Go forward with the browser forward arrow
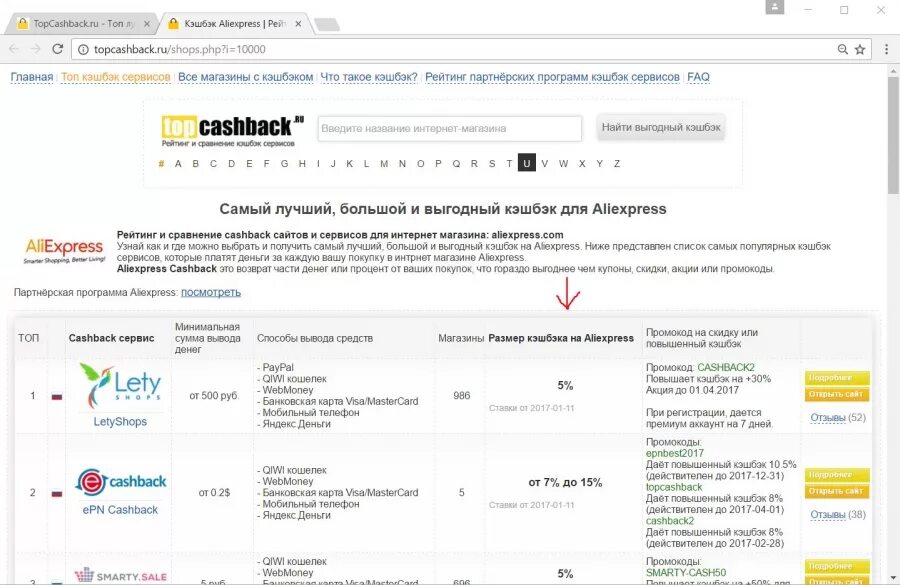This screenshot has height=585, width=900. point(36,49)
